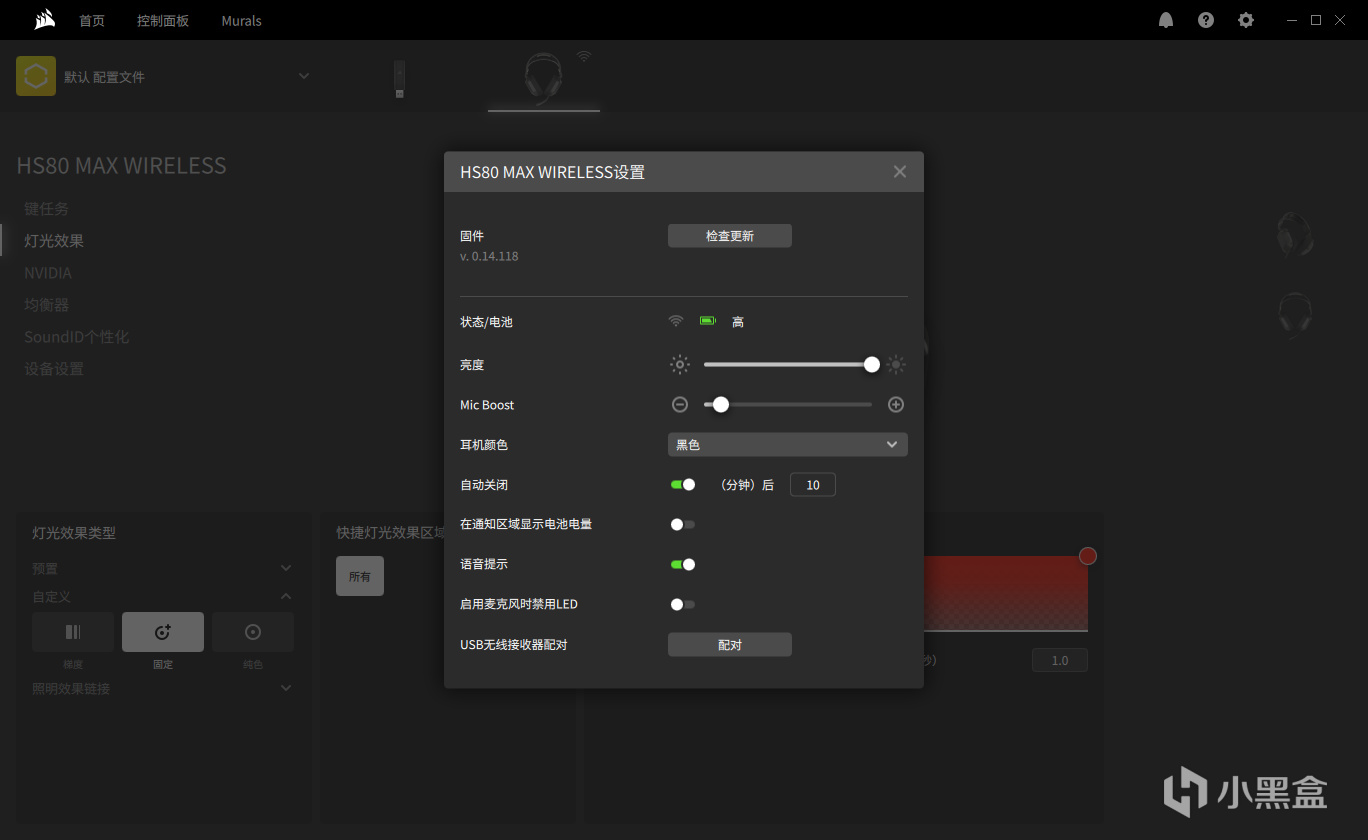
Task: Open 键任务 in the sidebar
Action: point(47,208)
